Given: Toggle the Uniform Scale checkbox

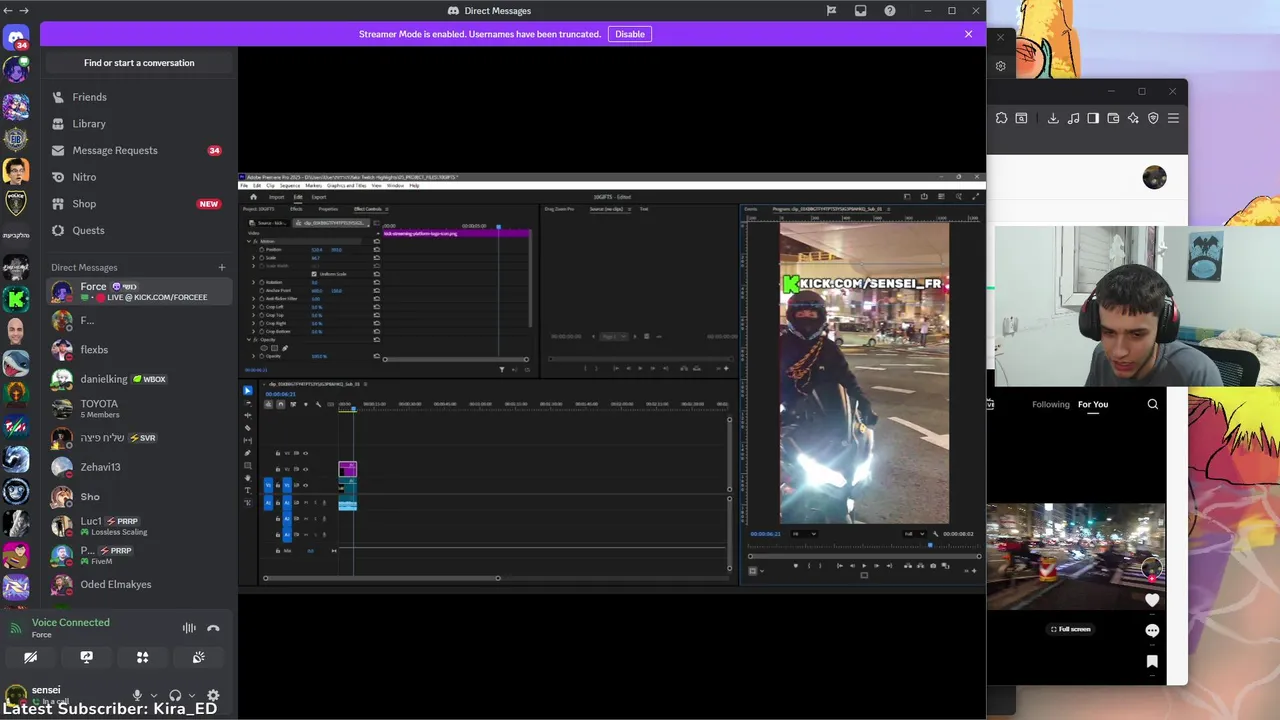Looking at the screenshot, I should tap(314, 274).
